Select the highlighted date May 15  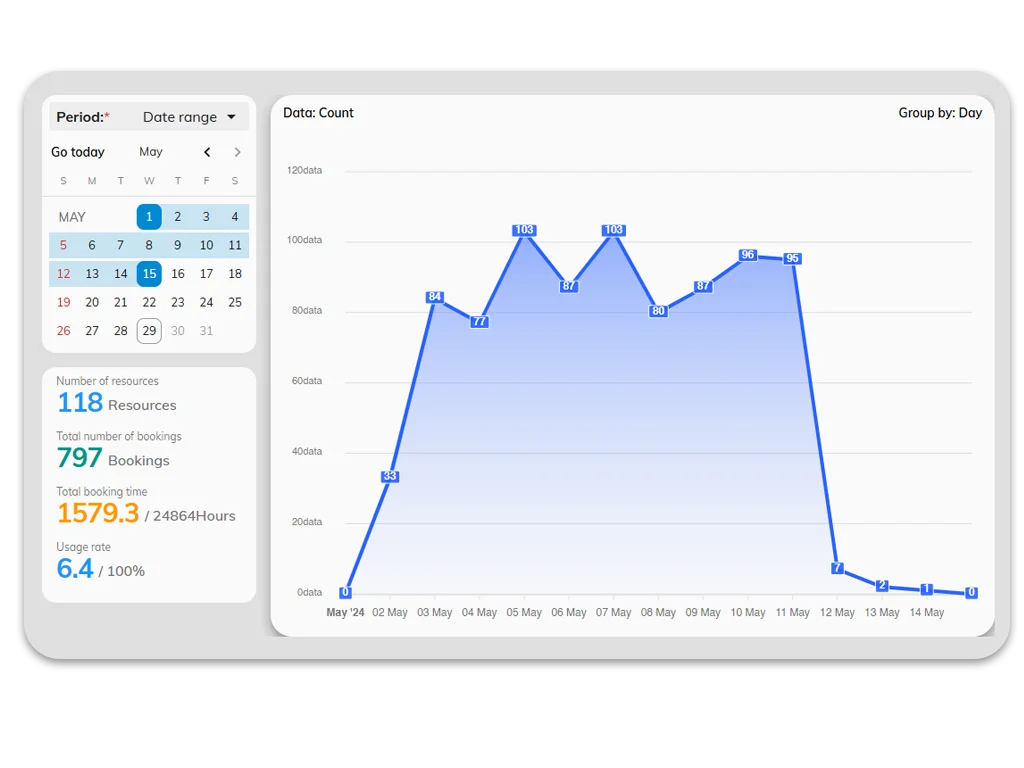coord(149,273)
